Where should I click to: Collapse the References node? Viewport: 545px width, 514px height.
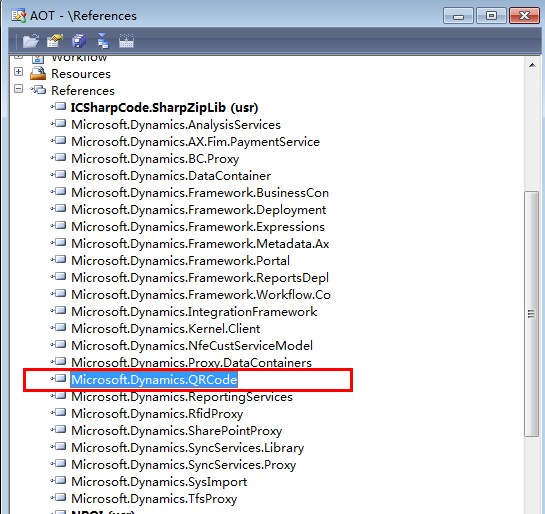(x=18, y=89)
